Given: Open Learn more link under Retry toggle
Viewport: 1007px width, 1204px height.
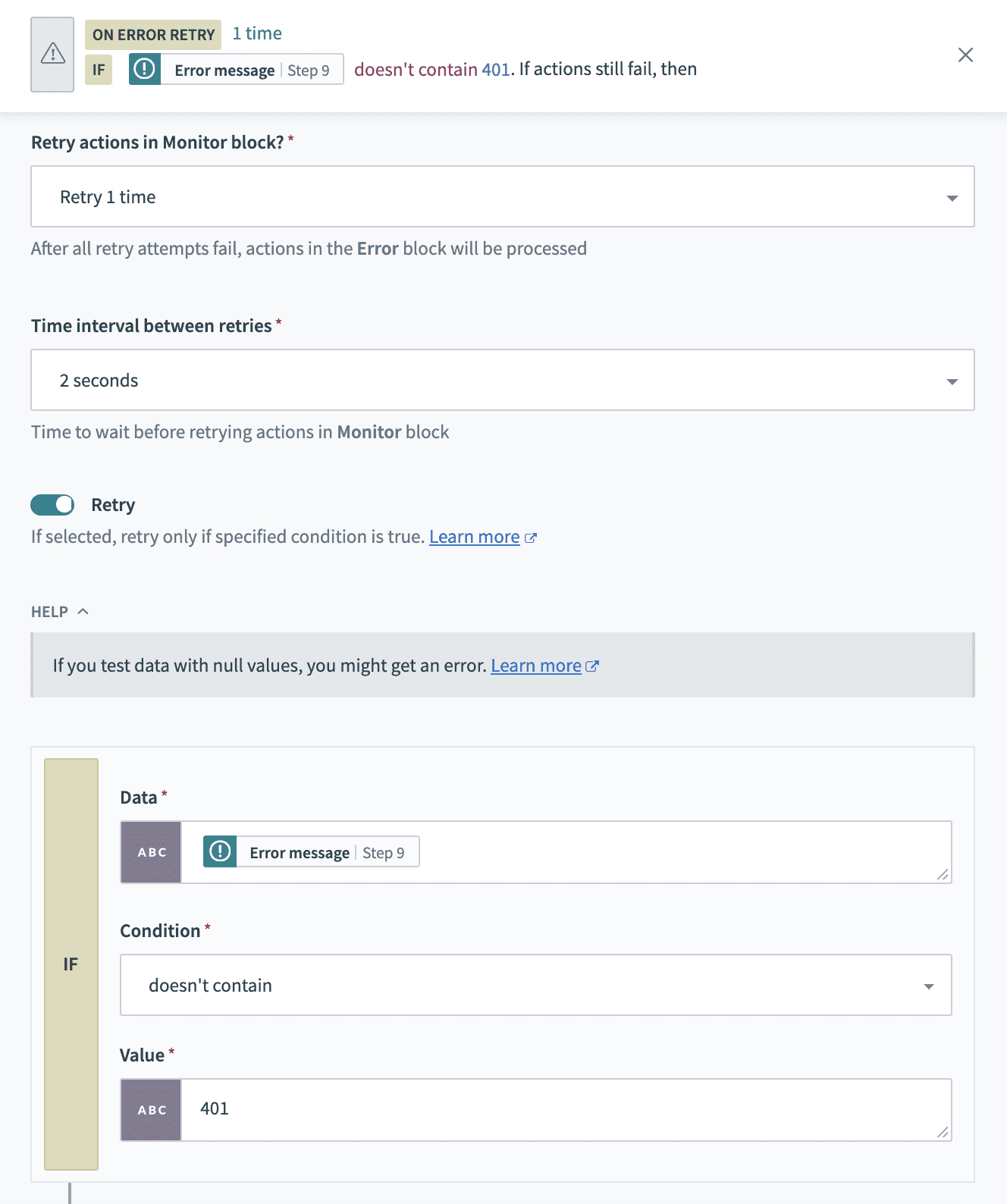Looking at the screenshot, I should [x=474, y=537].
